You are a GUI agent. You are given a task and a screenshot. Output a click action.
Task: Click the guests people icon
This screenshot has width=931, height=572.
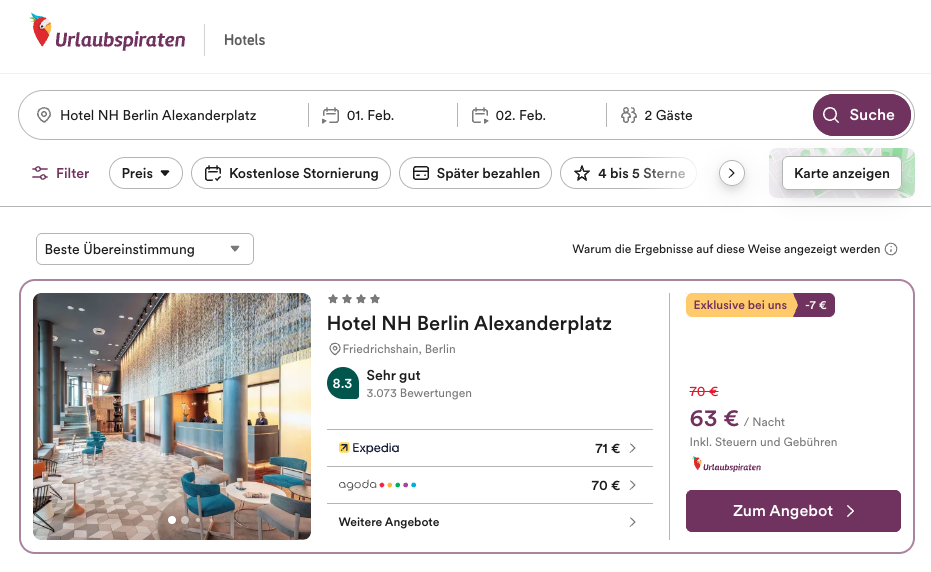(629, 115)
